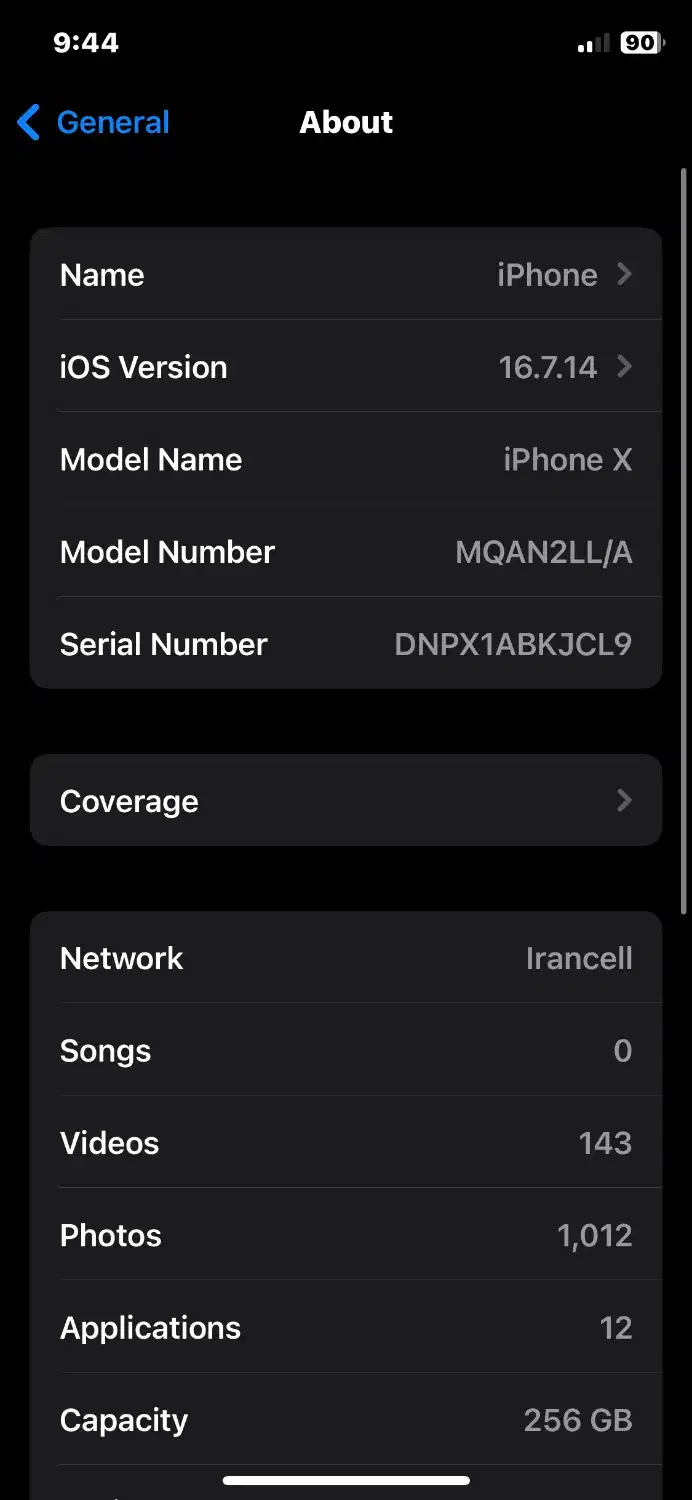Tap the Network row showing Irancell
692x1500 pixels.
[x=346, y=957]
